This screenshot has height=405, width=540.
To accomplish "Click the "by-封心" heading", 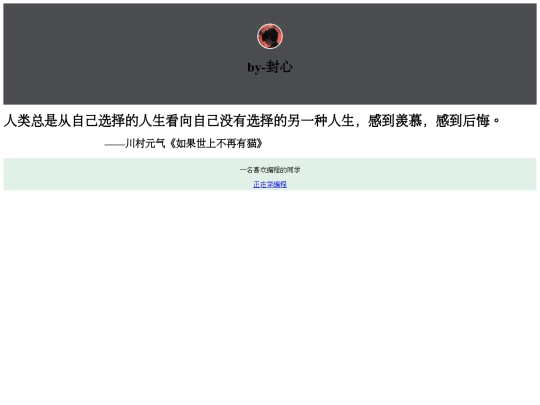I will tap(270, 67).
